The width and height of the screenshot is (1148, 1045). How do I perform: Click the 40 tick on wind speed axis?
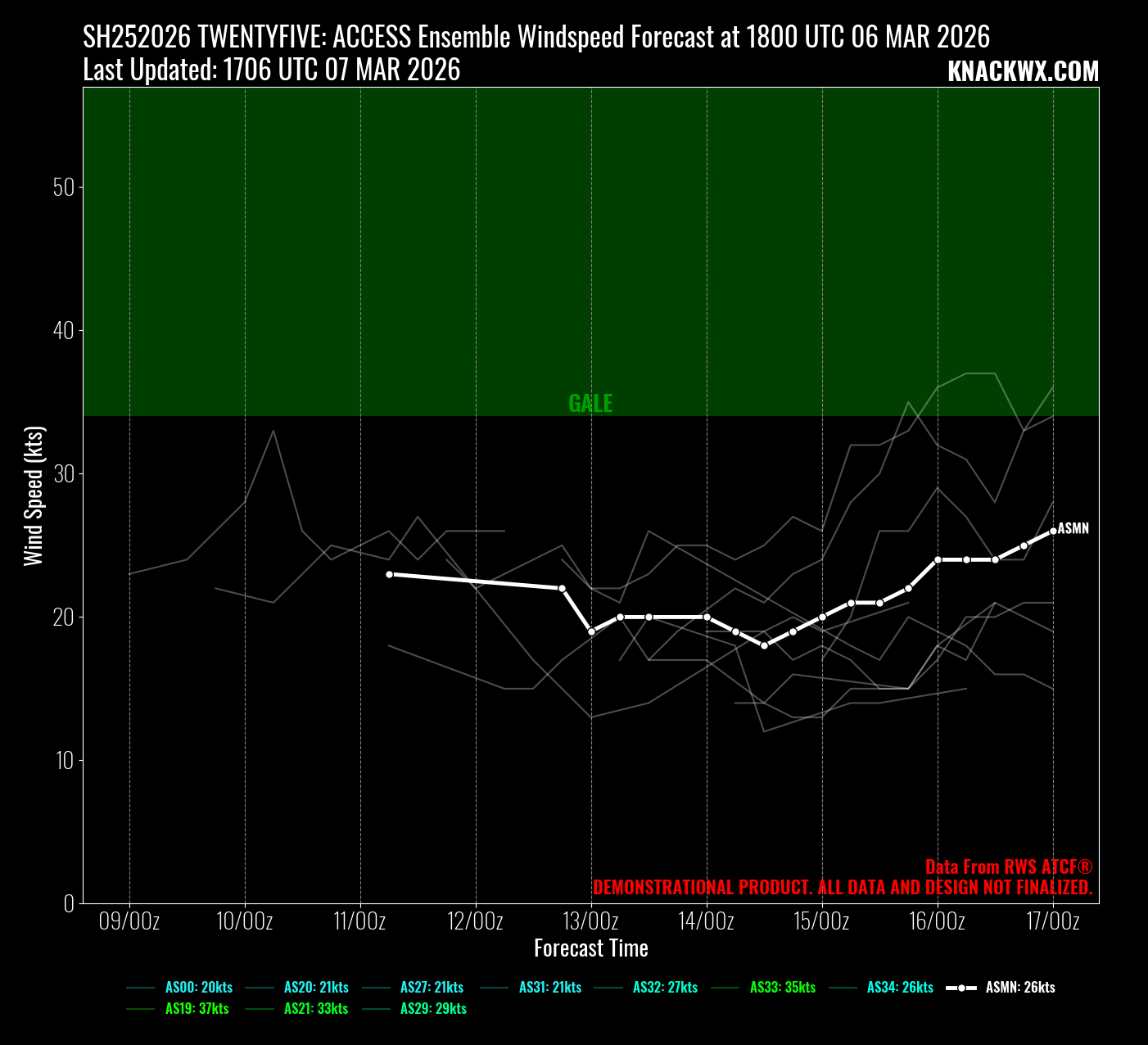click(63, 331)
